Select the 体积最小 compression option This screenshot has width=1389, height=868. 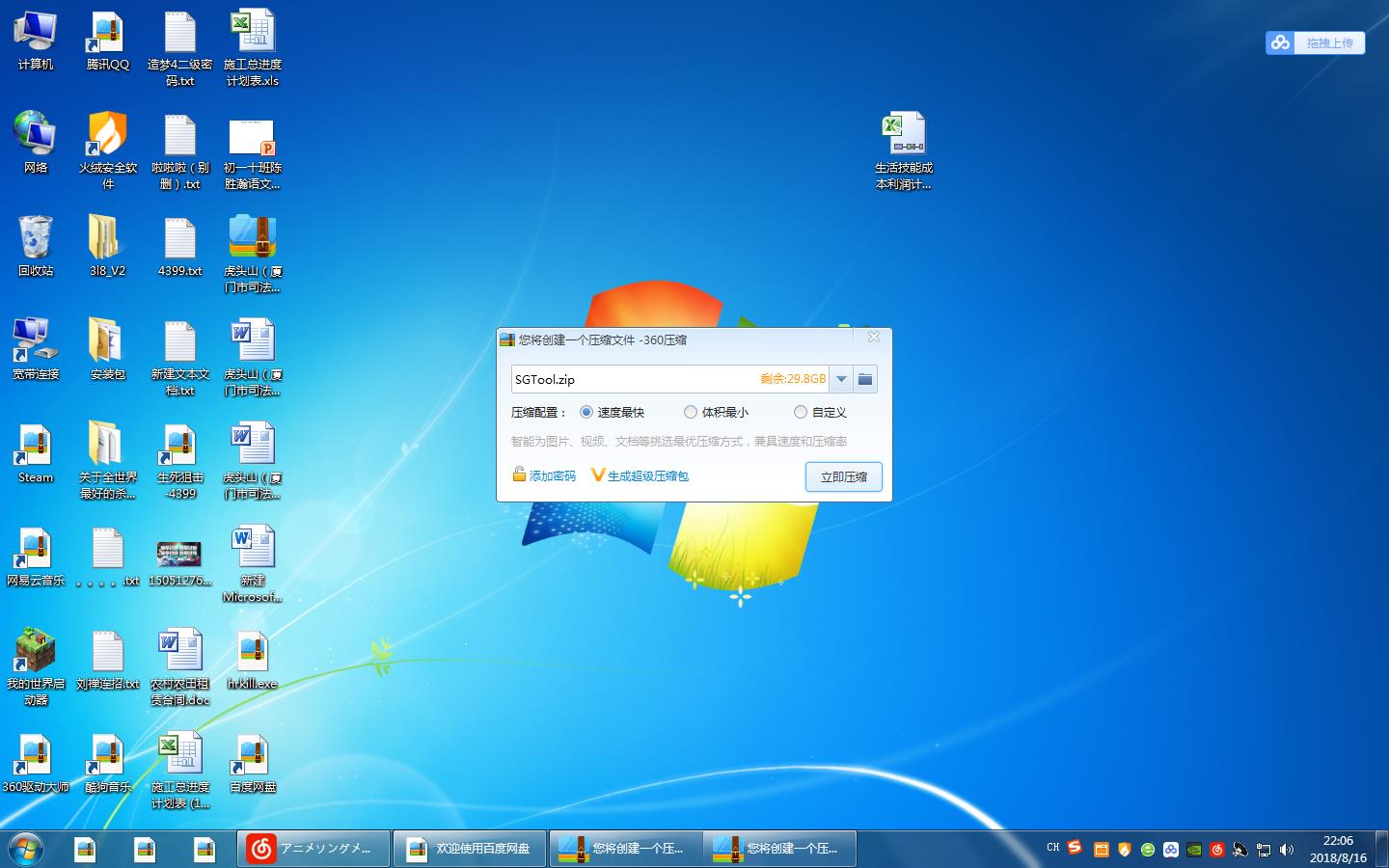pos(691,412)
